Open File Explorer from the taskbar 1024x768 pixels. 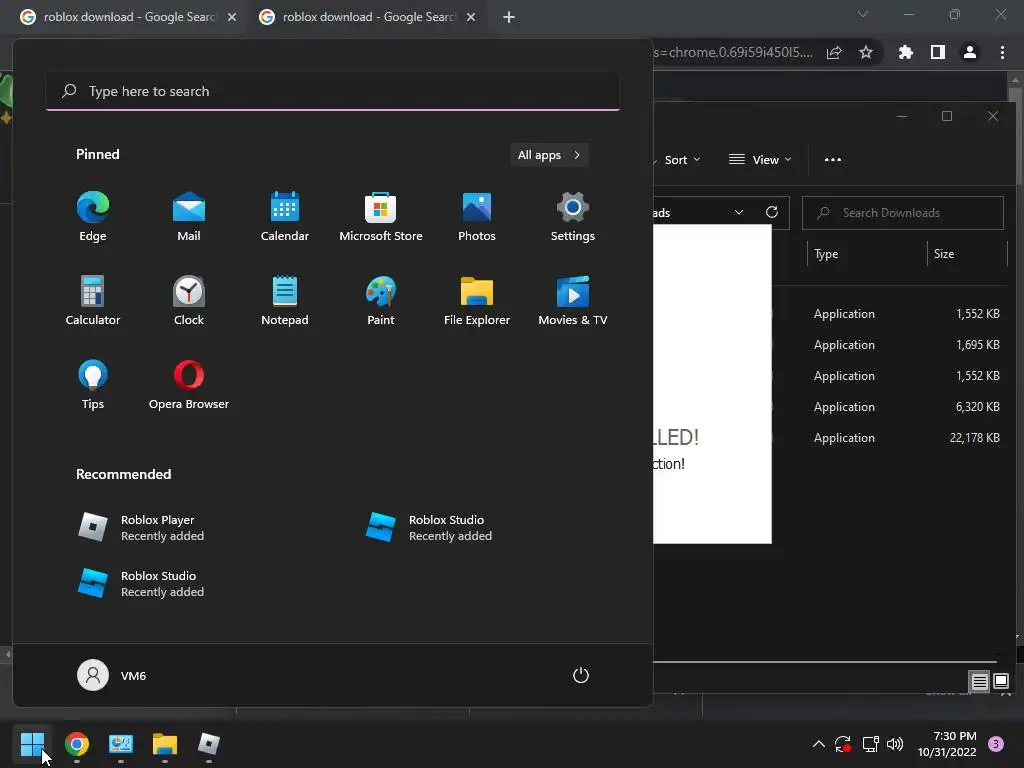[165, 744]
